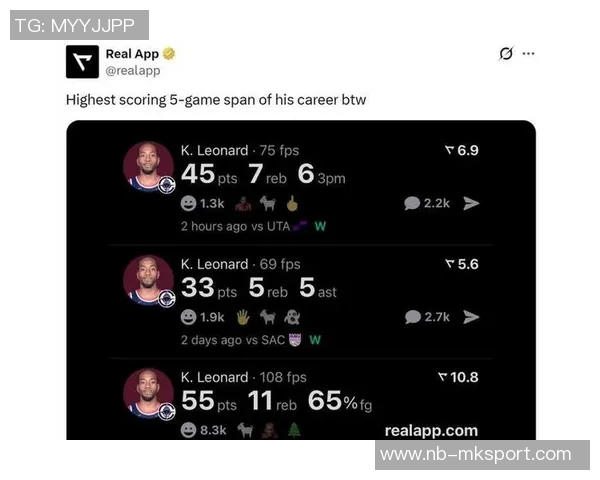The height and width of the screenshot is (480, 600).
Task: Click K. Leonard photo on 55 pts card
Action: pyautogui.click(x=148, y=393)
